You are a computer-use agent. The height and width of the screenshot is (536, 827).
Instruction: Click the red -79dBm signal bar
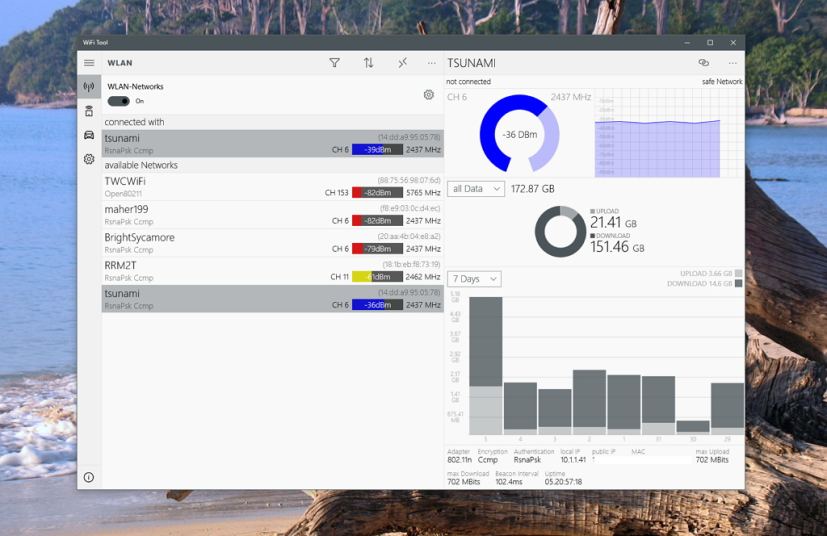(x=377, y=248)
